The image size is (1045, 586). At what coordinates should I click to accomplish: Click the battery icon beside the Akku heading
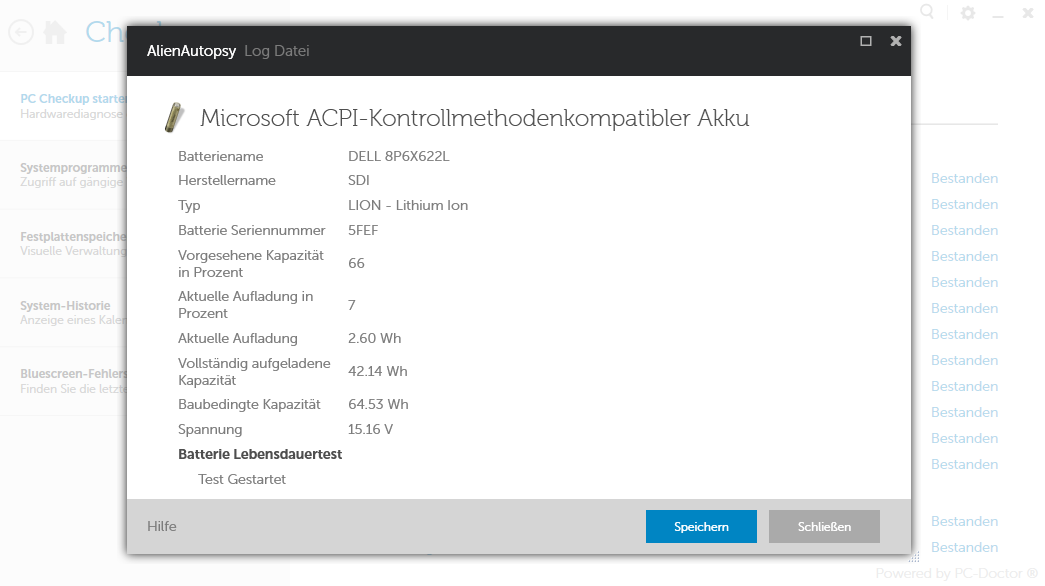[174, 117]
